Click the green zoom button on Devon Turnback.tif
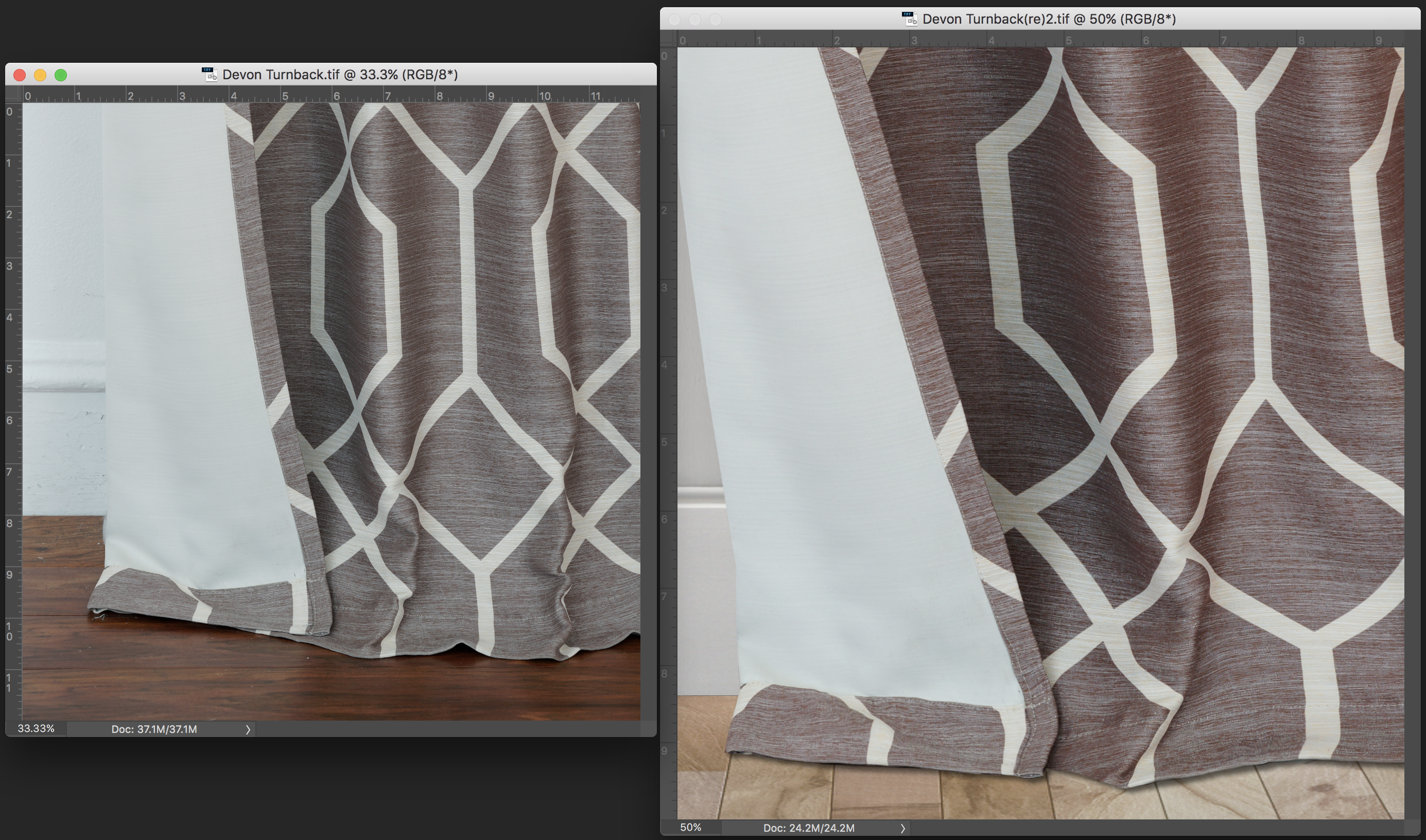This screenshot has width=1426, height=840. (61, 75)
